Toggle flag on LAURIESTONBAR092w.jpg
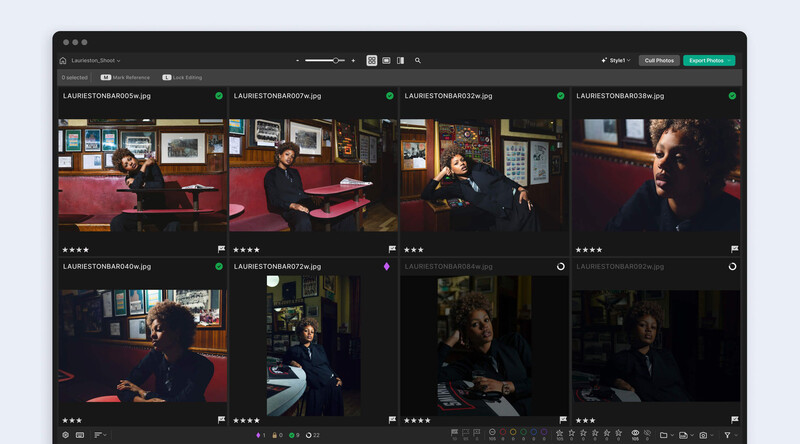Screen dimensions: 800x444 (735, 420)
